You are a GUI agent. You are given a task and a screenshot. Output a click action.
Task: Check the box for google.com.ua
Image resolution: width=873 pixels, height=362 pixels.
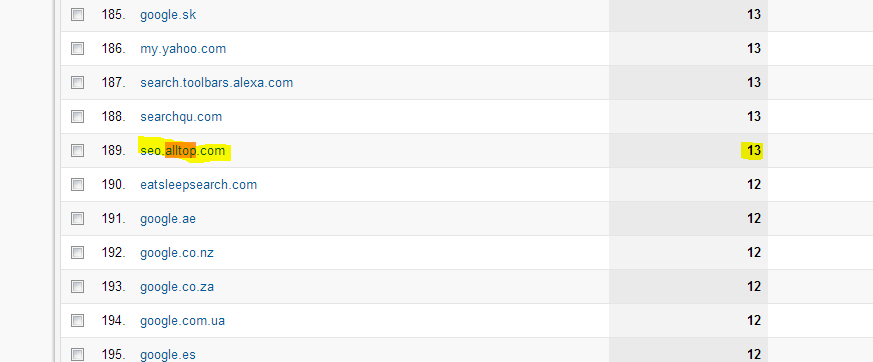click(x=77, y=320)
